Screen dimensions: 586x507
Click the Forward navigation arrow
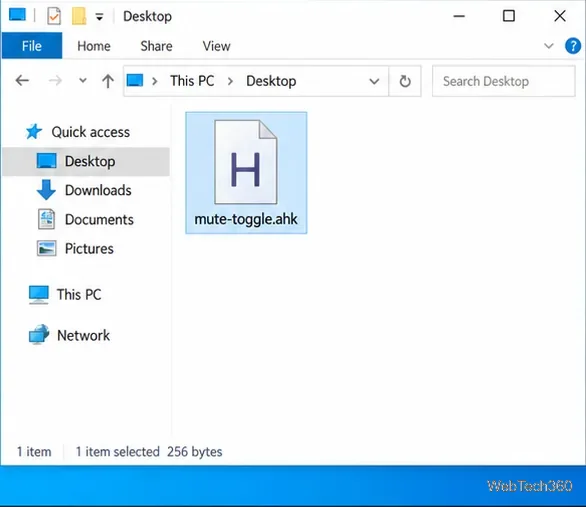coord(55,80)
